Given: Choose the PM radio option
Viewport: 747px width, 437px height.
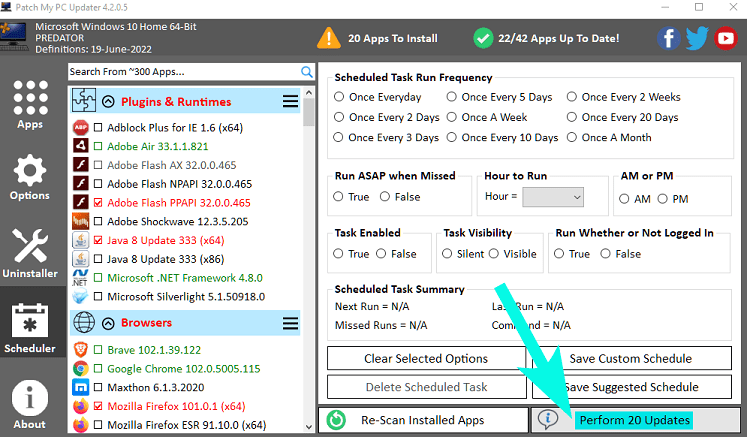Looking at the screenshot, I should pyautogui.click(x=663, y=199).
